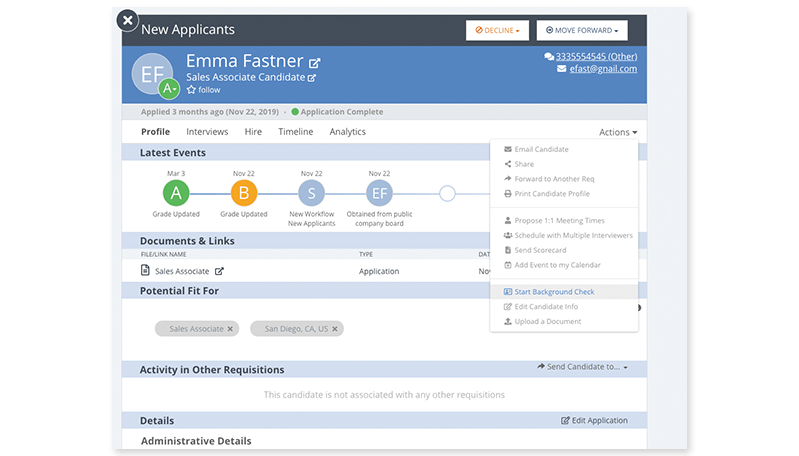Click the document icon for Sales Associate file
The width and height of the screenshot is (799, 456).
(x=145, y=270)
